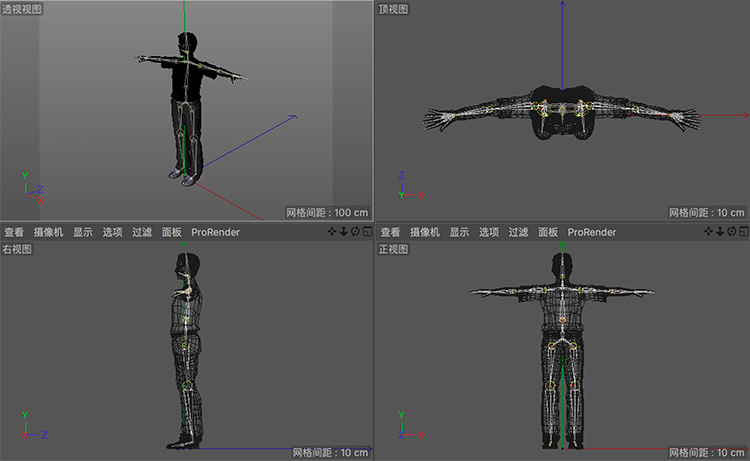Image resolution: width=750 pixels, height=461 pixels.
Task: Click the 正视图 viewport label
Action: (393, 249)
